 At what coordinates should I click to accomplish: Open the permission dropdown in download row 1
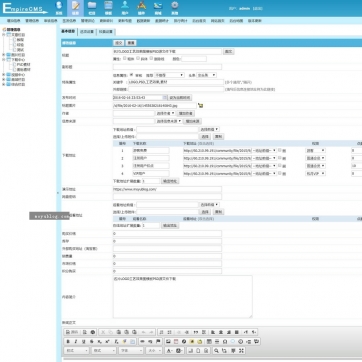click(x=315, y=151)
